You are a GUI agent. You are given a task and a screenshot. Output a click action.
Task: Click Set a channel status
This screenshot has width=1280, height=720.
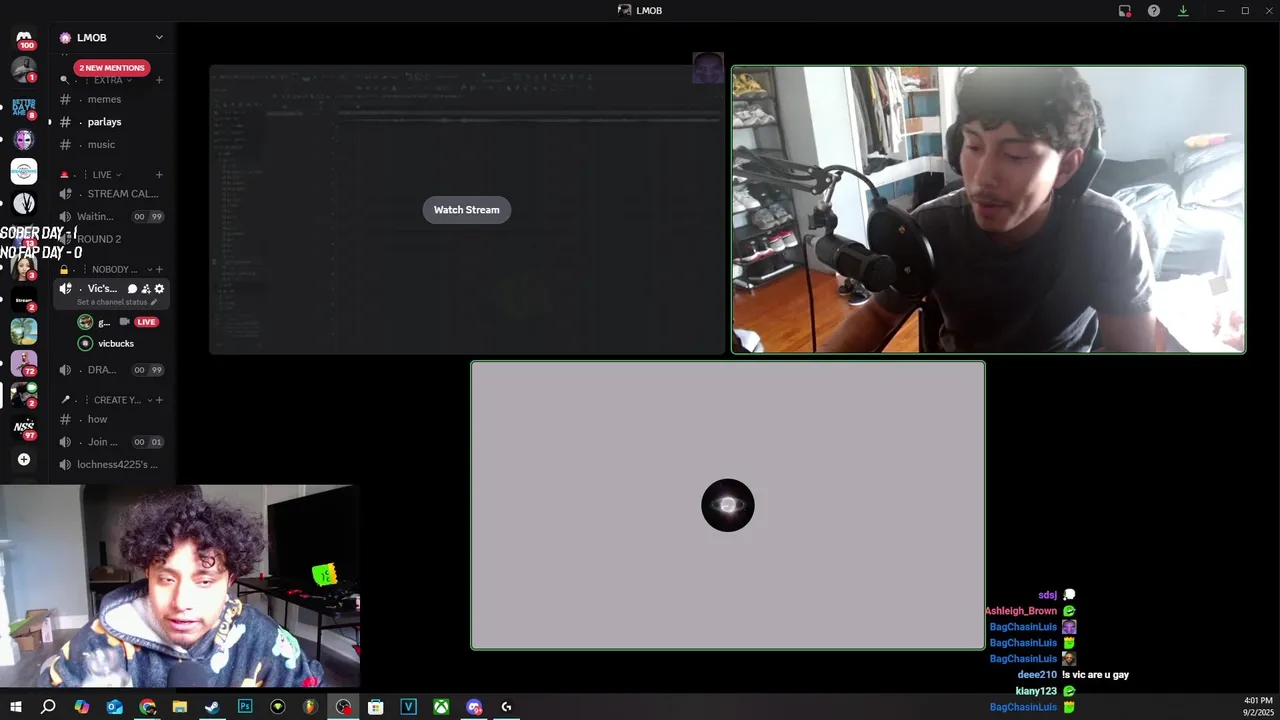112,302
